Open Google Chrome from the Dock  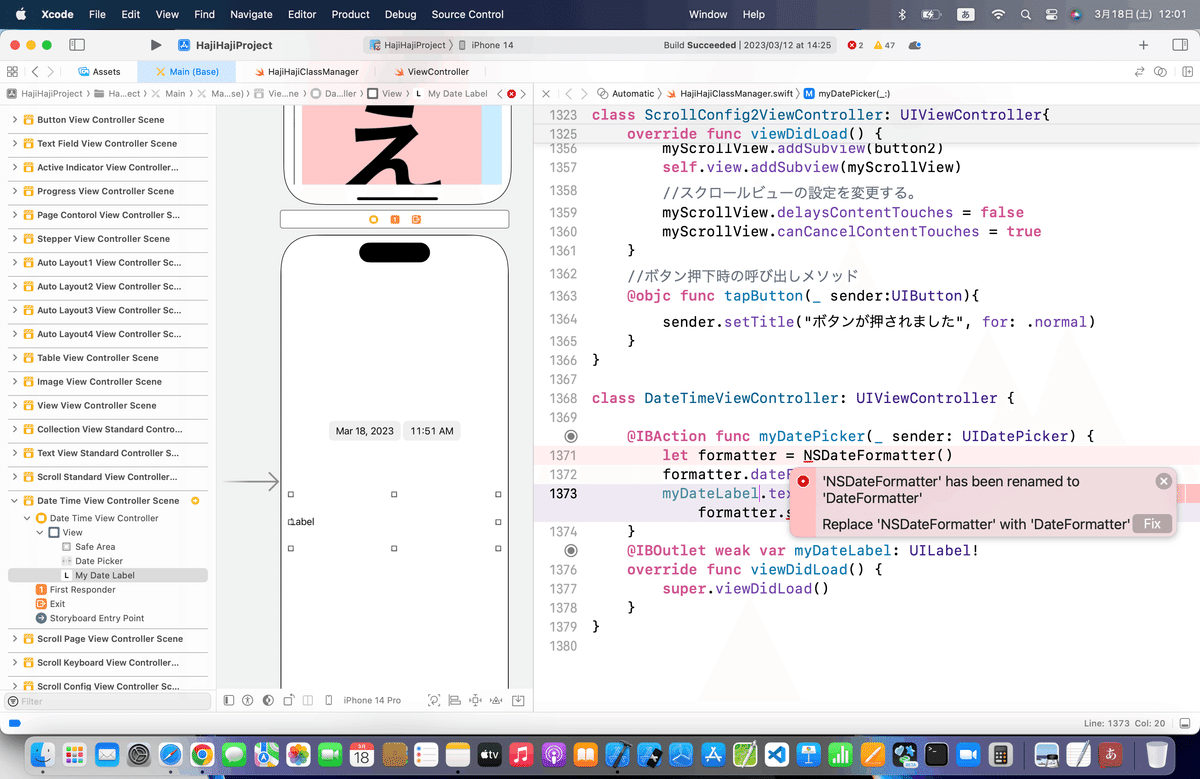coord(202,754)
